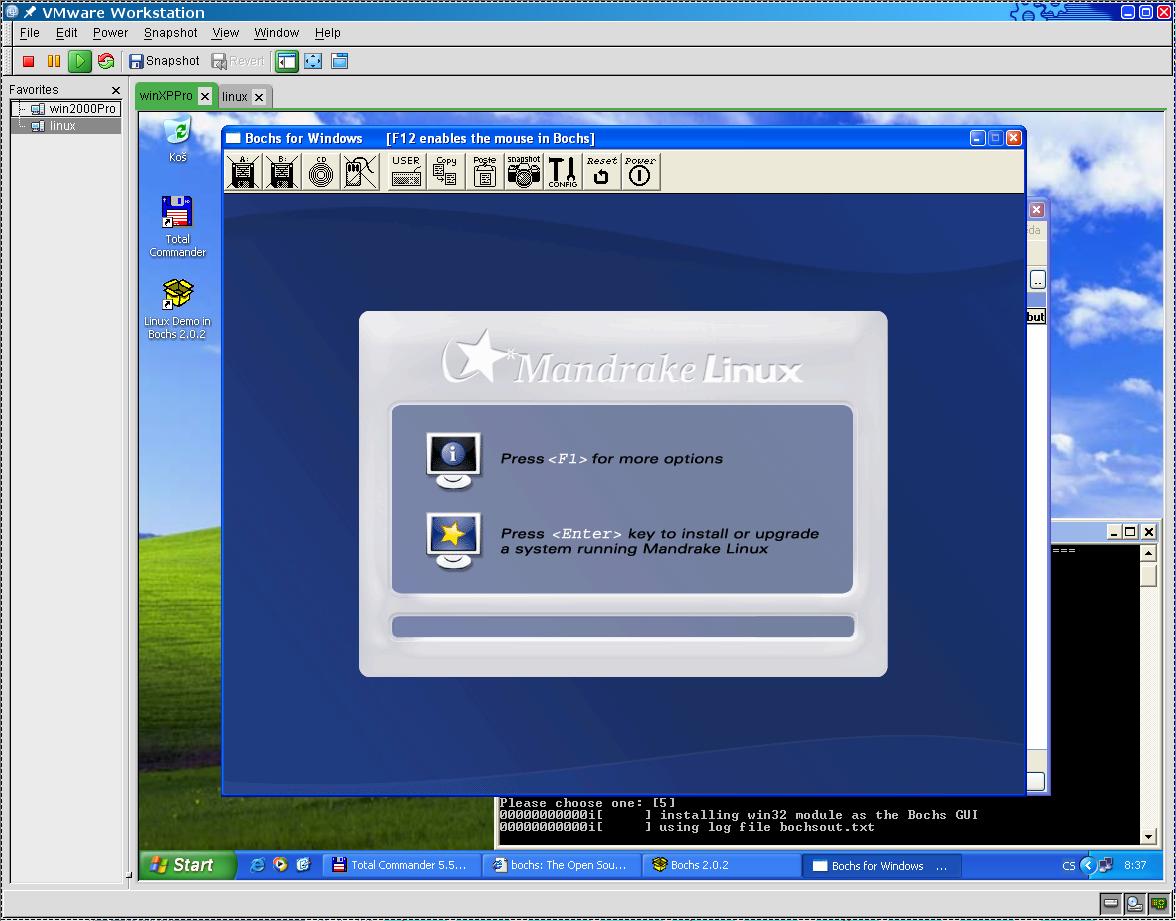Switch to full screen mode icon

[313, 62]
